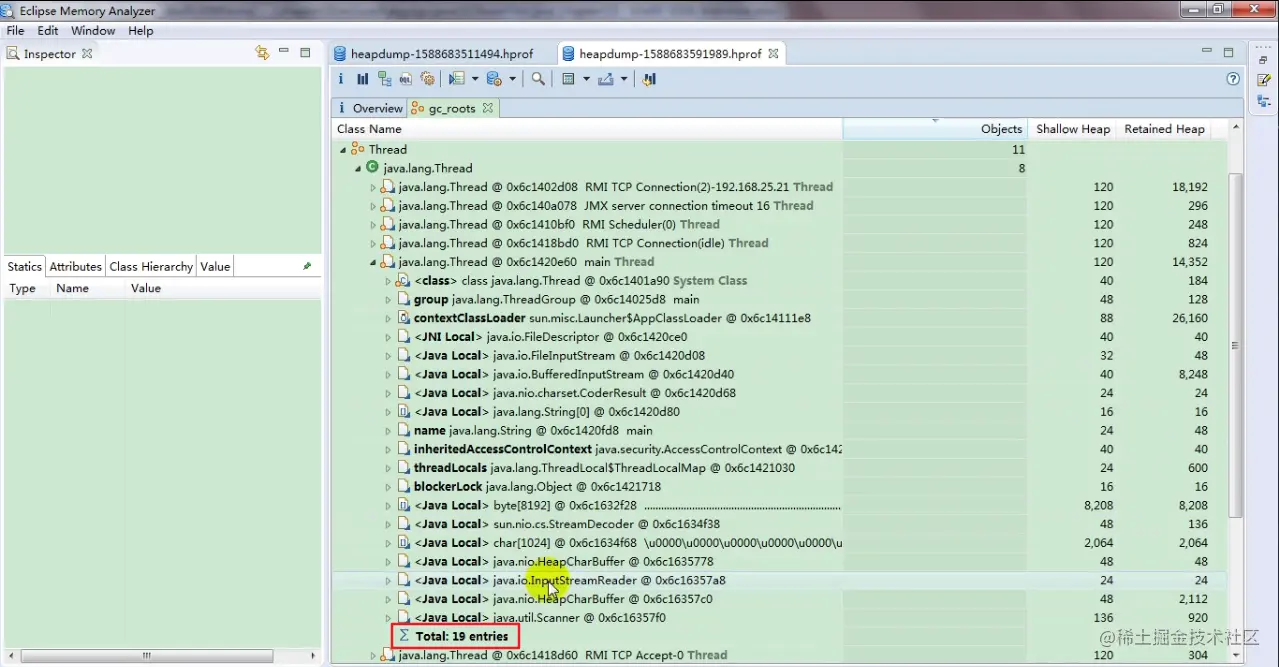Open the Group Result By dropdown arrow

(585, 79)
